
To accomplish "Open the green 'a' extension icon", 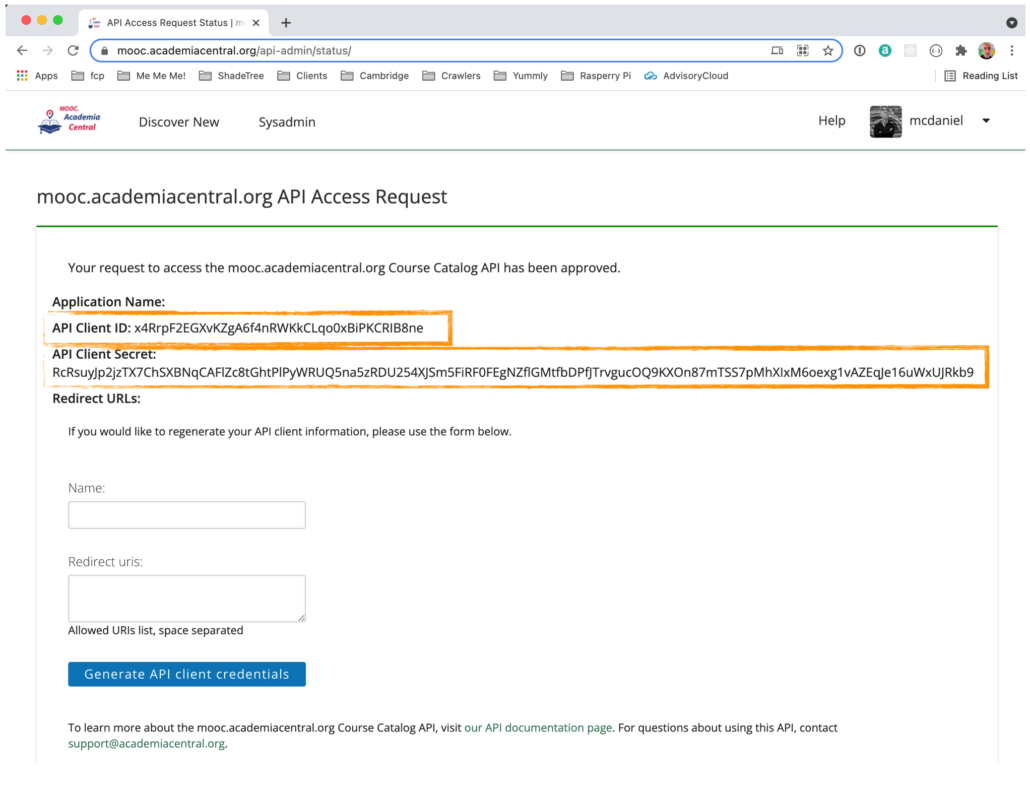I will click(885, 51).
